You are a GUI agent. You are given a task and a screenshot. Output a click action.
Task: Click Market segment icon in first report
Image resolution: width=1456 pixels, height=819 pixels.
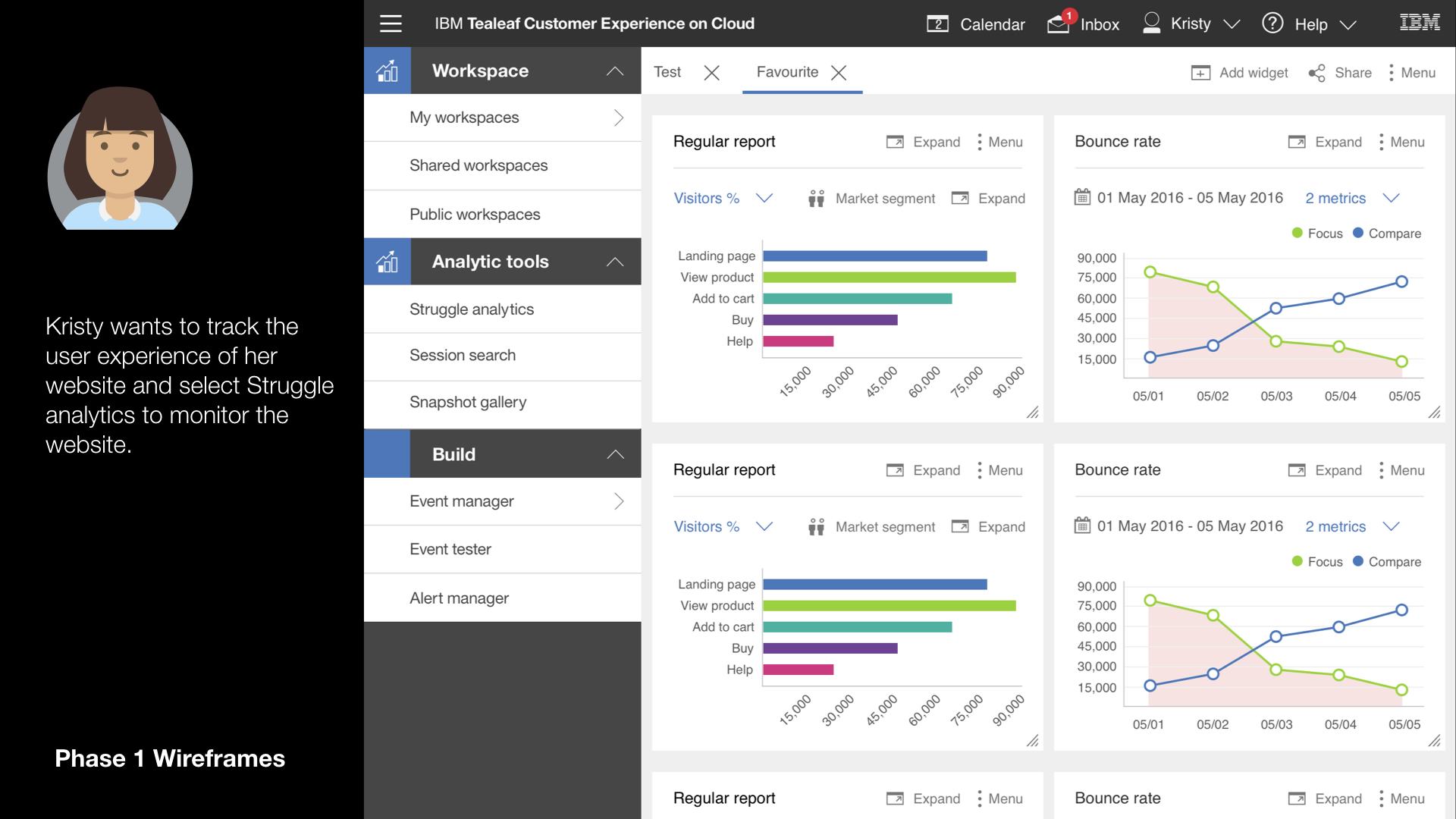click(x=816, y=199)
